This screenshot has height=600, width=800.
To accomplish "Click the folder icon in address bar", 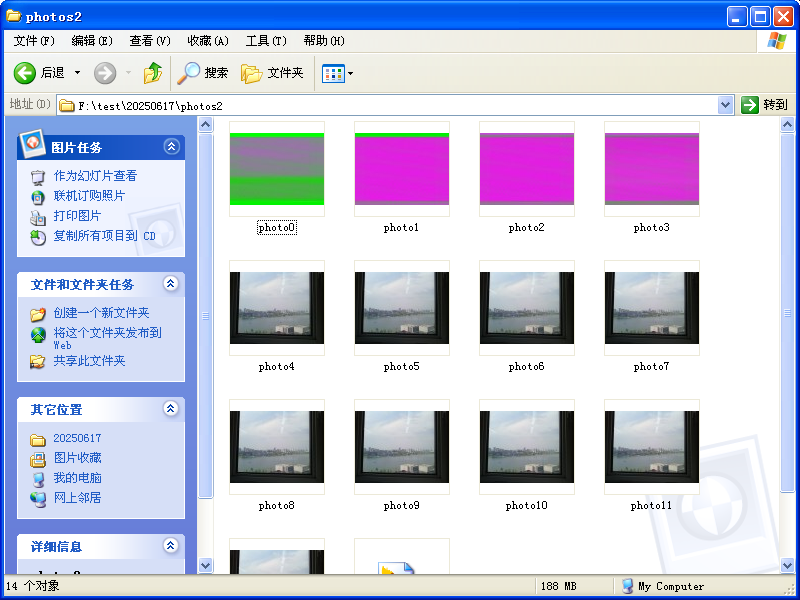I will click(67, 106).
